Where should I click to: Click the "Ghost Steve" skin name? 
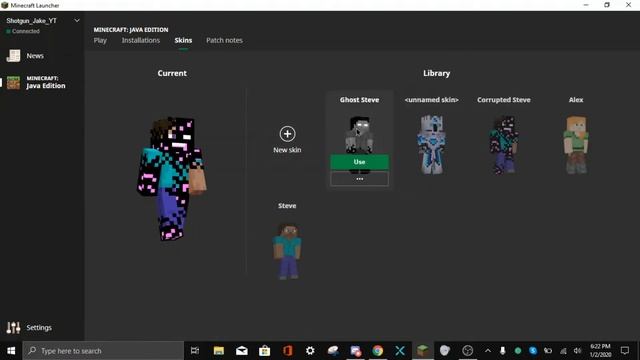359,100
